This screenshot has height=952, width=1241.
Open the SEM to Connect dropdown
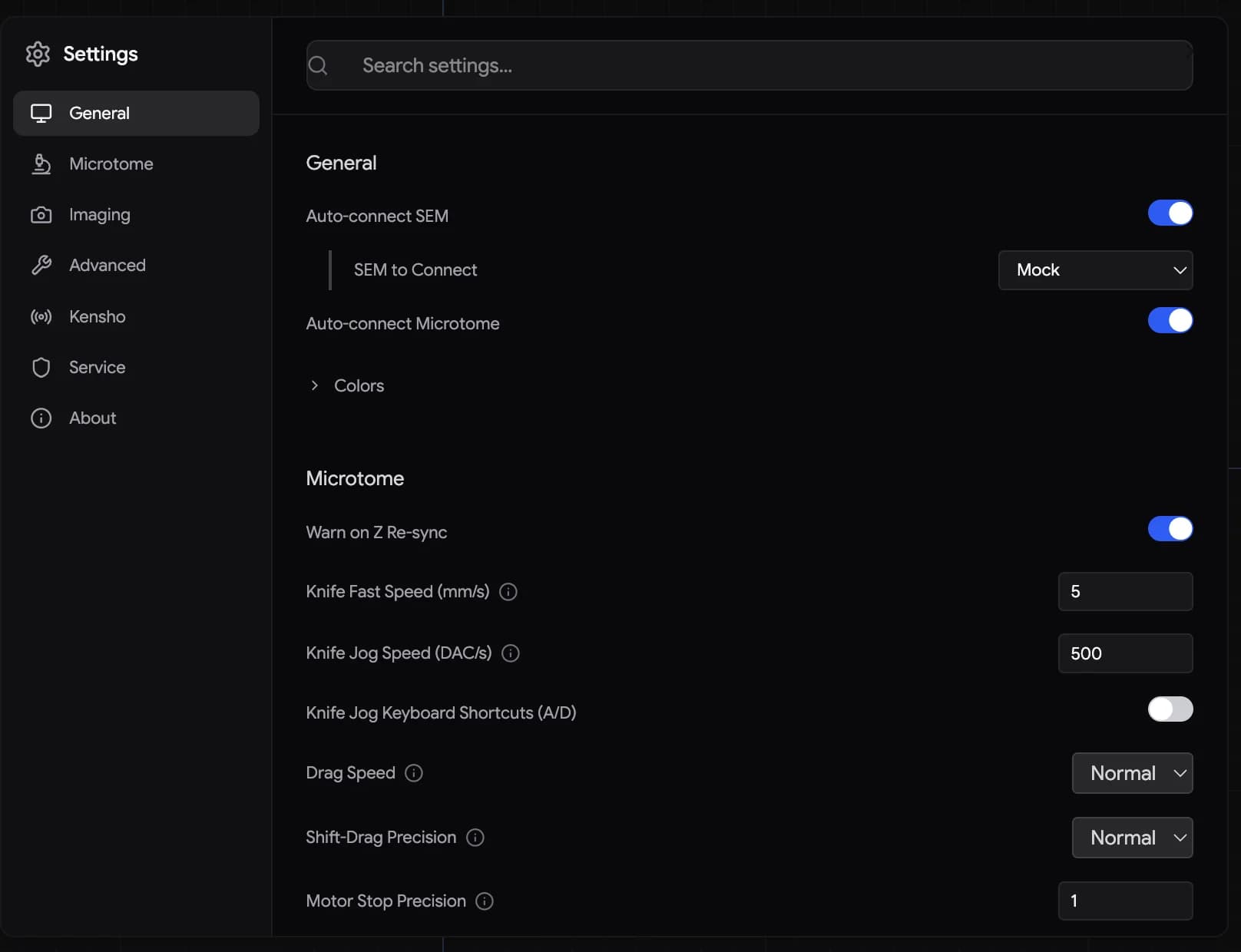(x=1096, y=270)
